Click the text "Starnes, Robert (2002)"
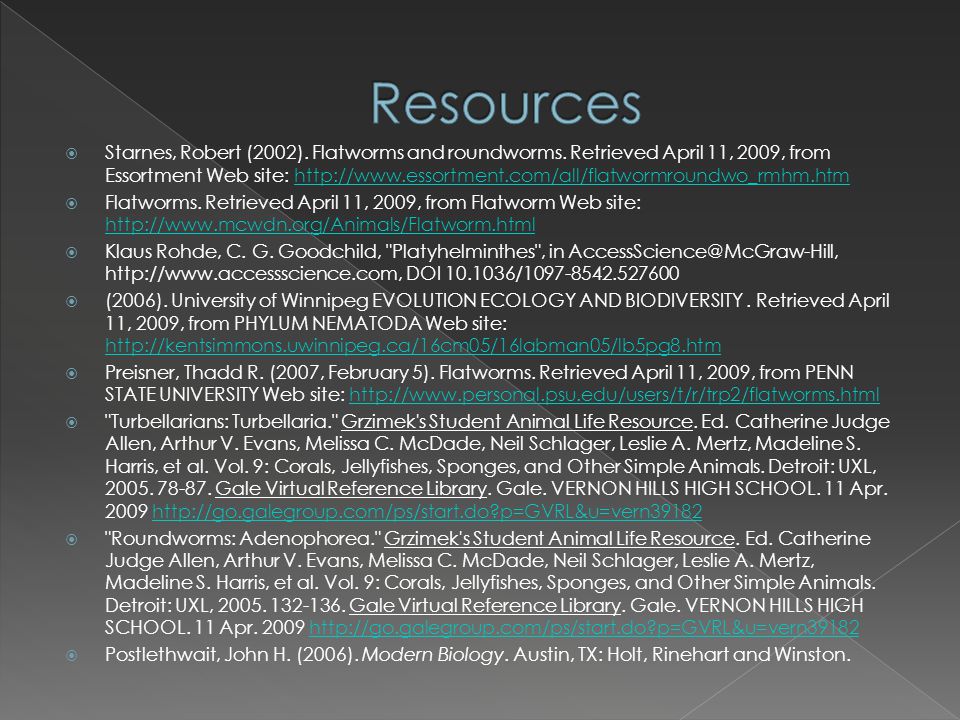The image size is (960, 720). click(206, 152)
